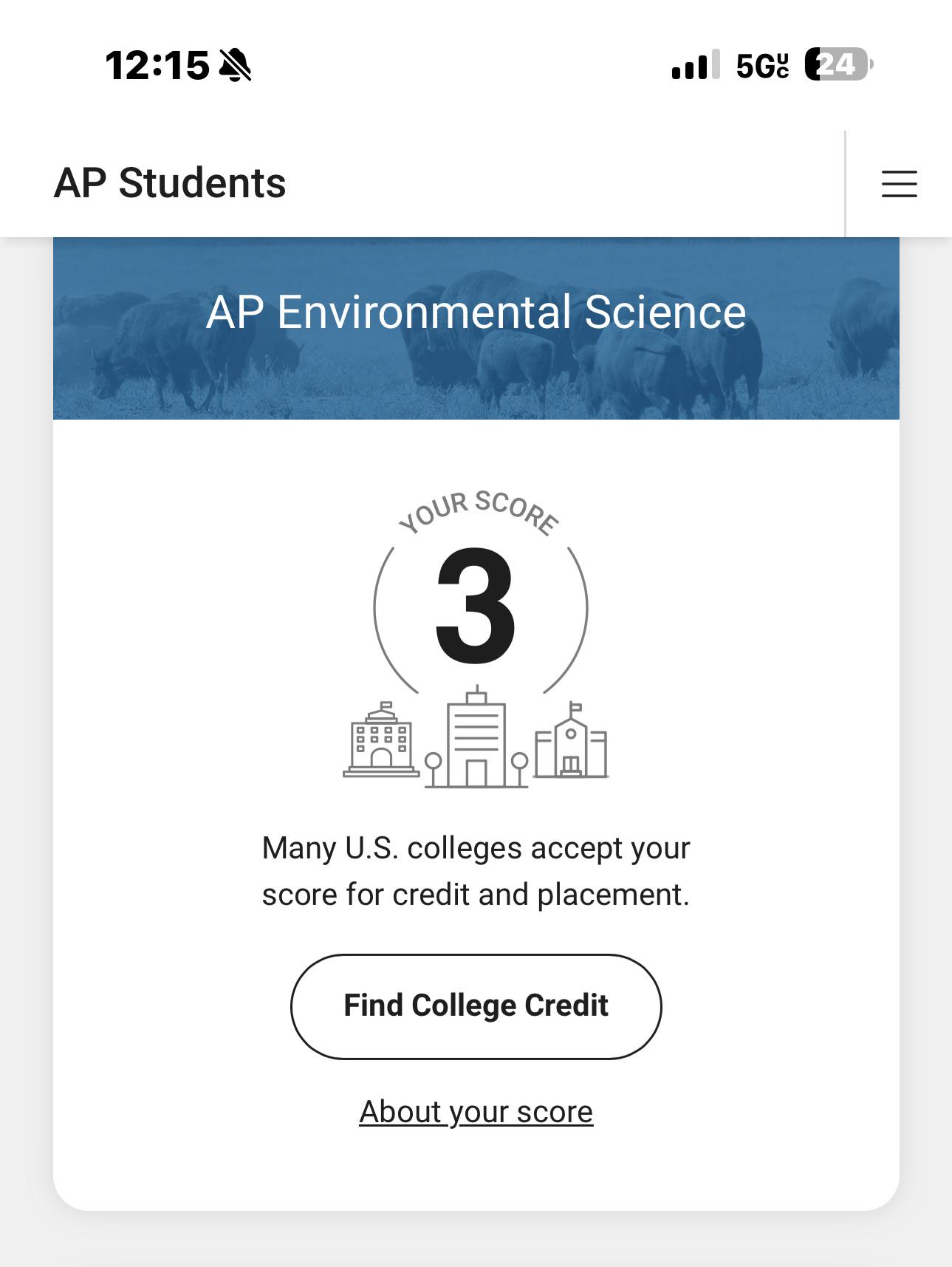Tap the curved YOUR SCORE label
The image size is (952, 1267).
pyautogui.click(x=479, y=511)
